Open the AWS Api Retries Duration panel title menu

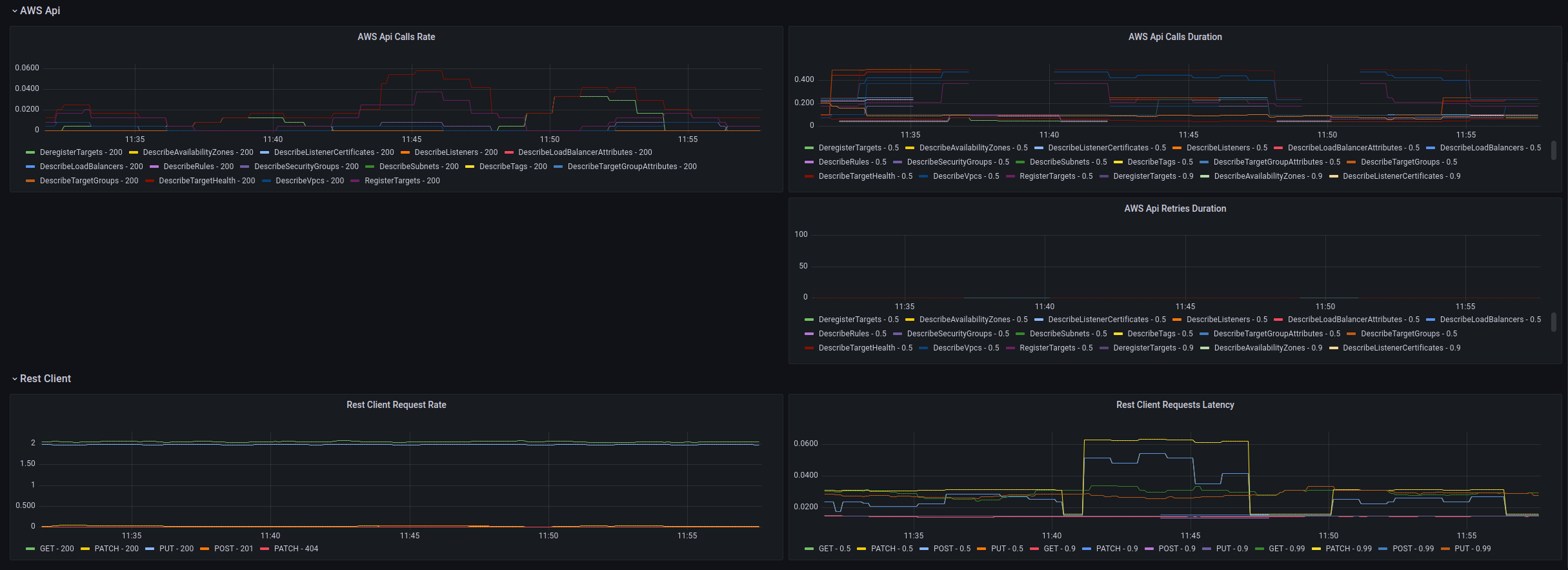pos(1174,209)
